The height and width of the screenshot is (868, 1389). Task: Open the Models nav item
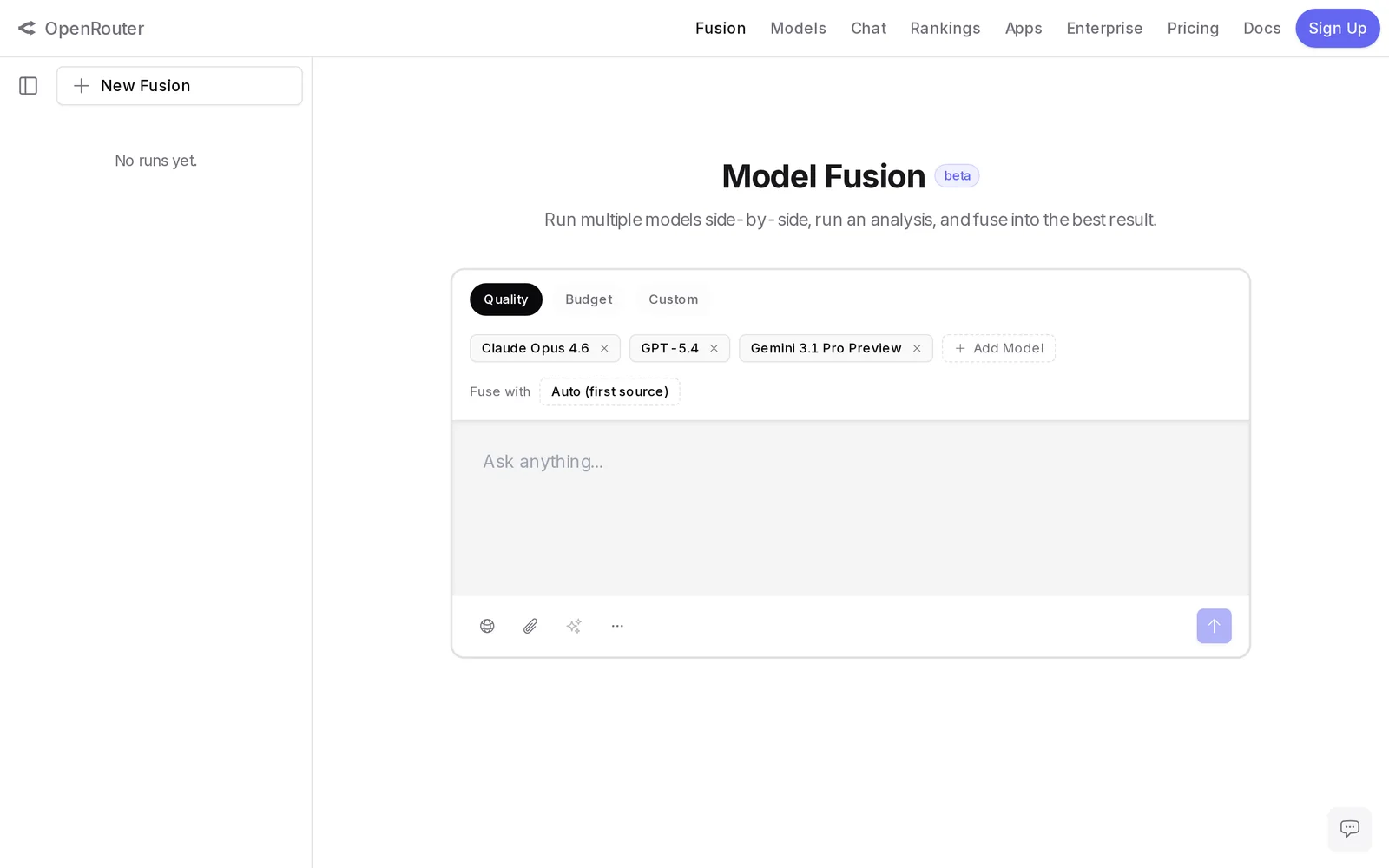(798, 29)
